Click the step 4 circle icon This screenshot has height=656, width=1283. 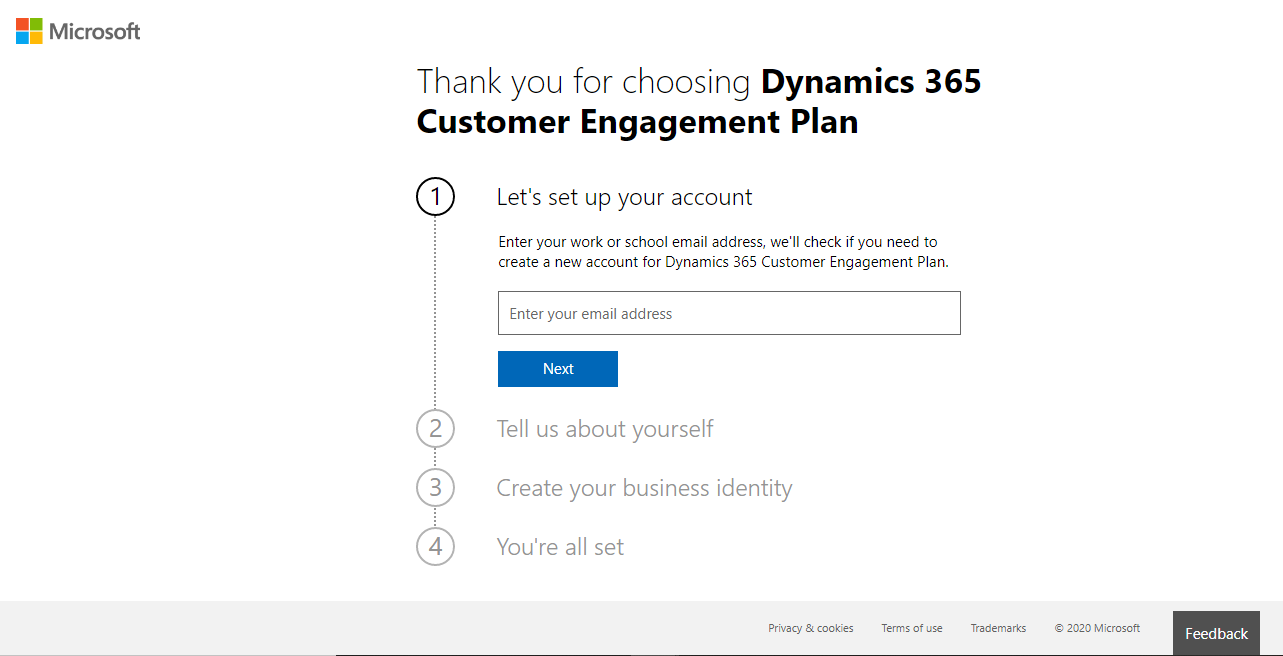point(435,547)
